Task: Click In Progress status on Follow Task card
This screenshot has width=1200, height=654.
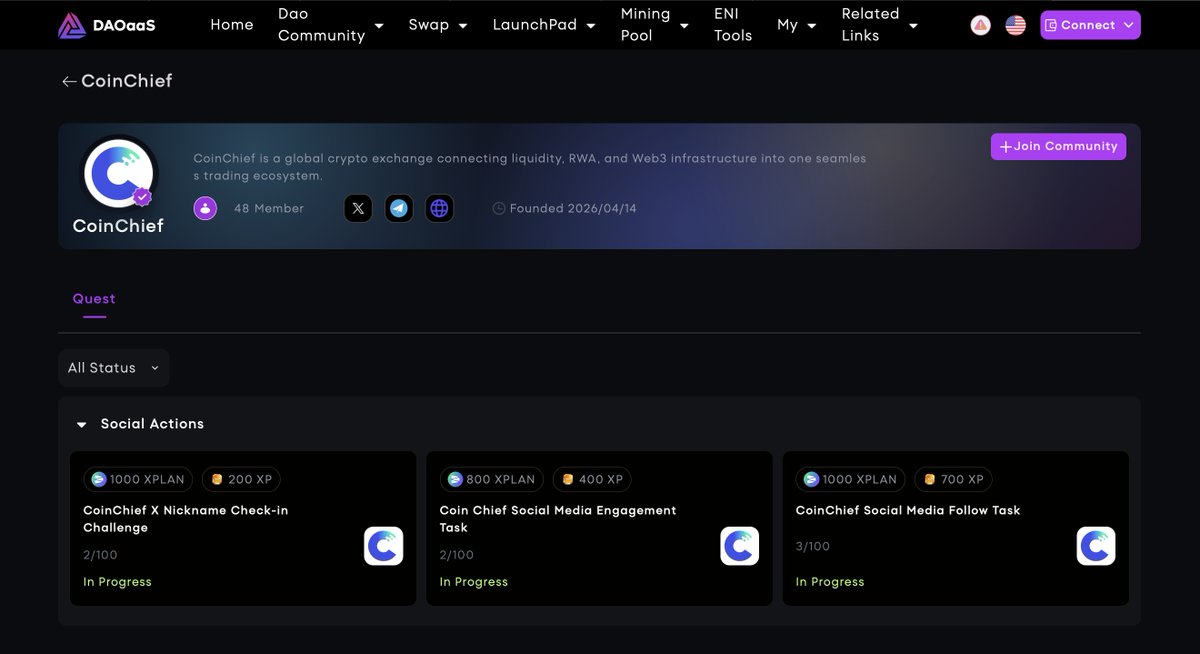Action: click(830, 582)
